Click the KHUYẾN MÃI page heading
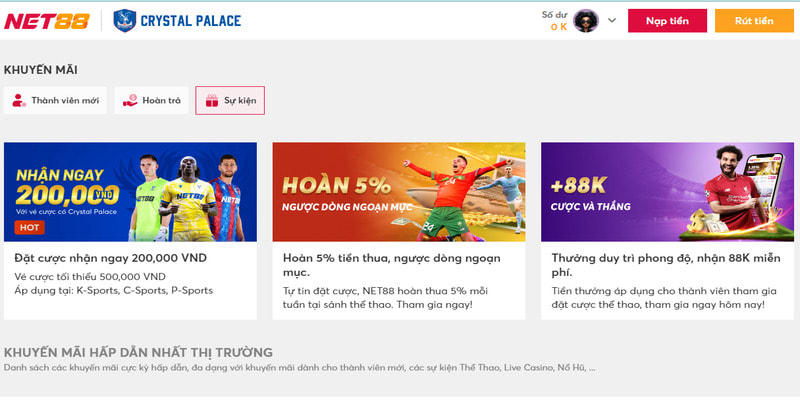The width and height of the screenshot is (800, 400). (x=41, y=70)
